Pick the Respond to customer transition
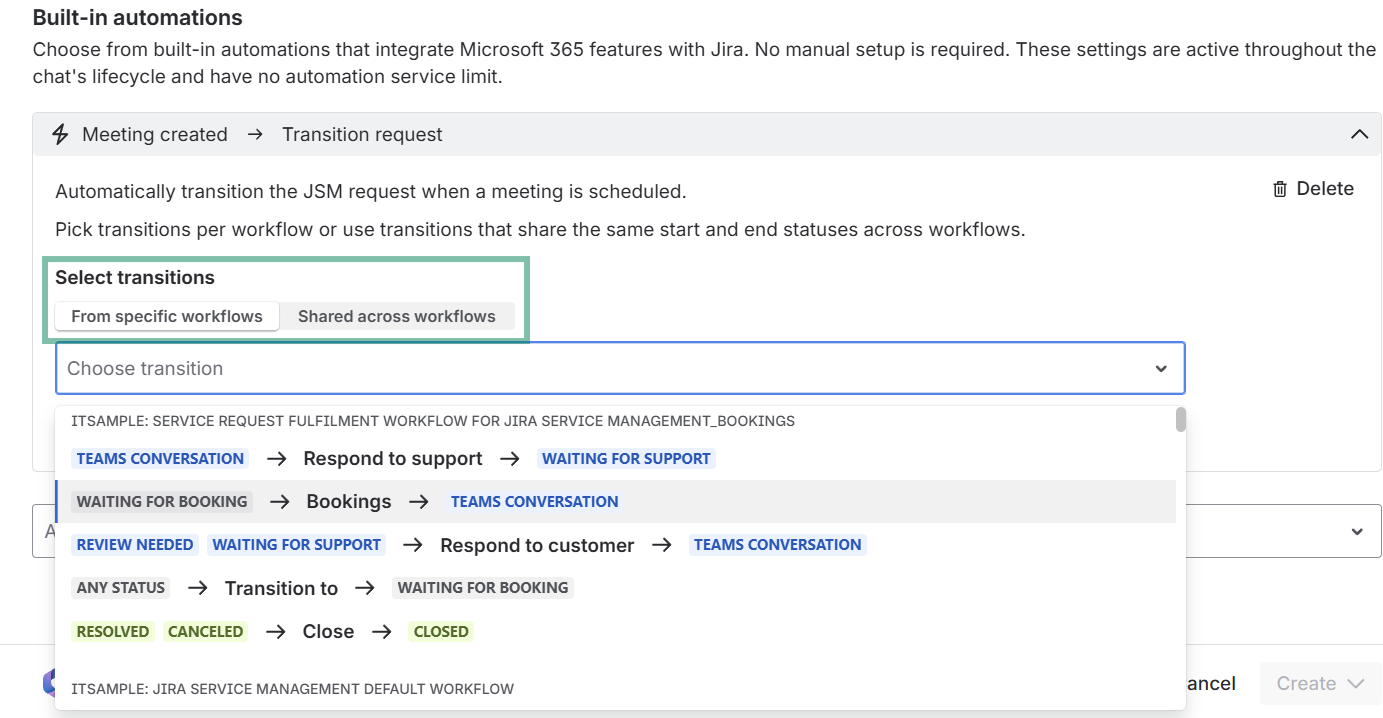This screenshot has width=1383, height=718. click(537, 545)
